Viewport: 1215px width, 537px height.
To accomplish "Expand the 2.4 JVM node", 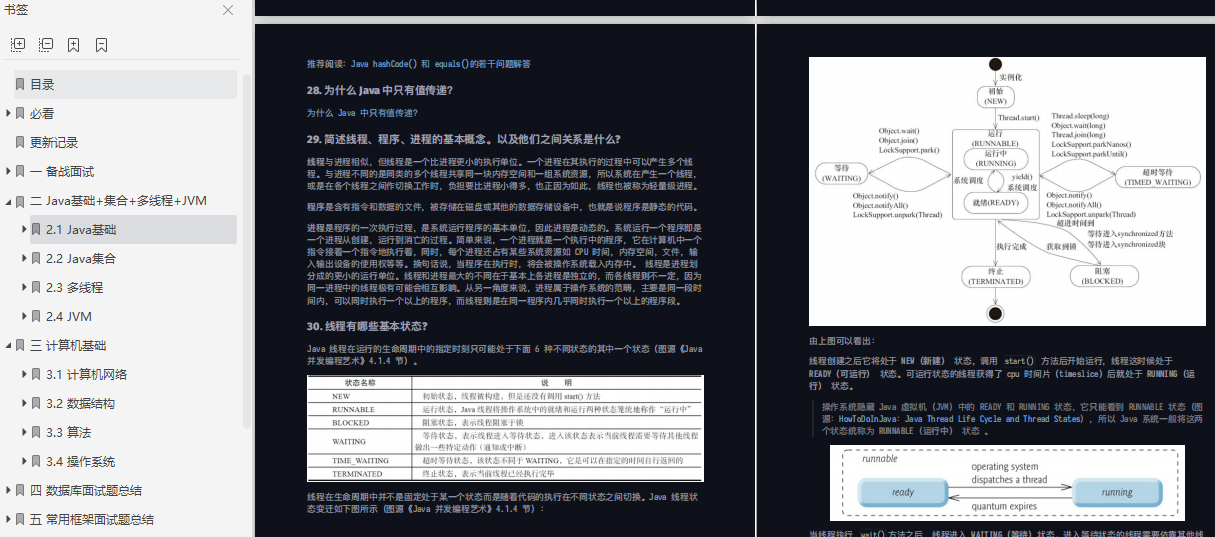I will coord(25,317).
